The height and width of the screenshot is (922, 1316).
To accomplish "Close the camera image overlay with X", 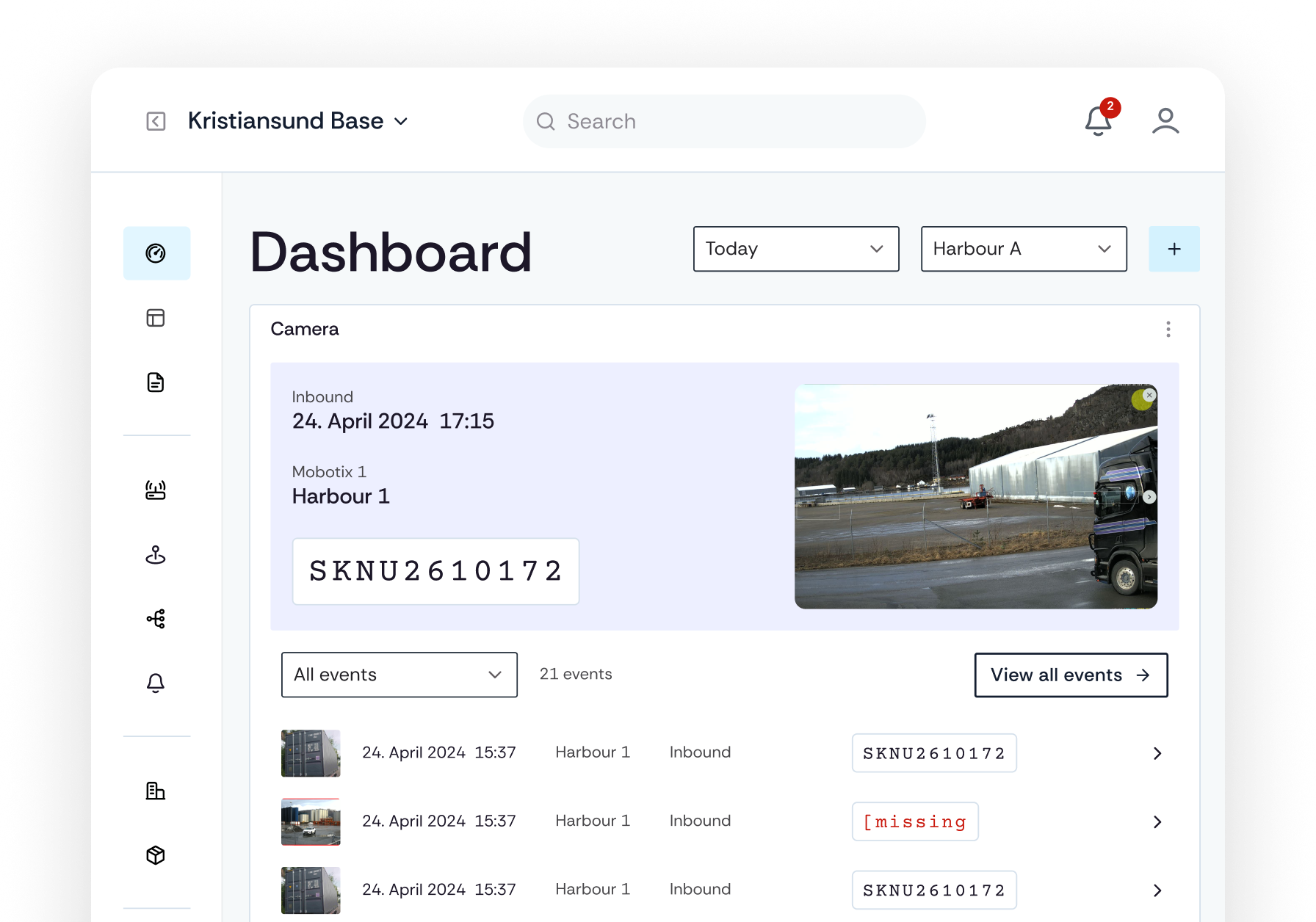I will click(x=1149, y=395).
